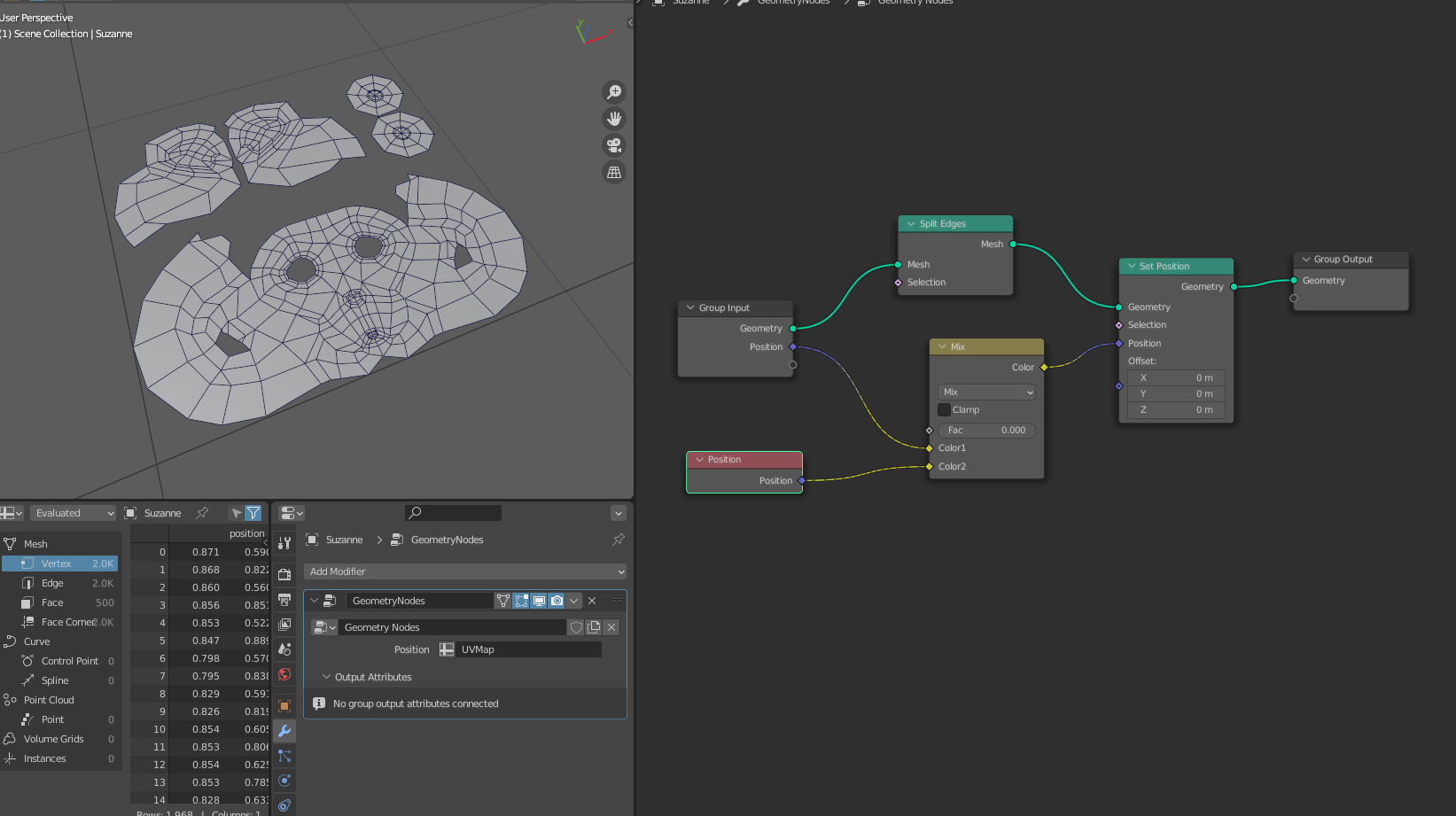This screenshot has width=1456, height=816.
Task: Open the Particles properties tab
Action: tap(284, 756)
